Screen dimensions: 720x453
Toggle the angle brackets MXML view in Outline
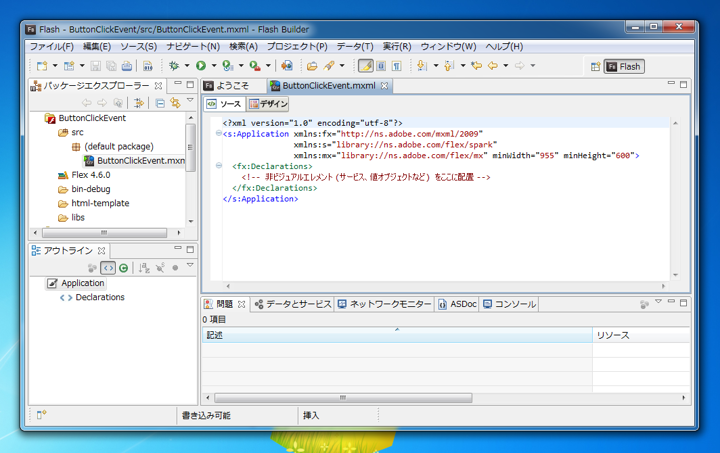click(x=108, y=268)
